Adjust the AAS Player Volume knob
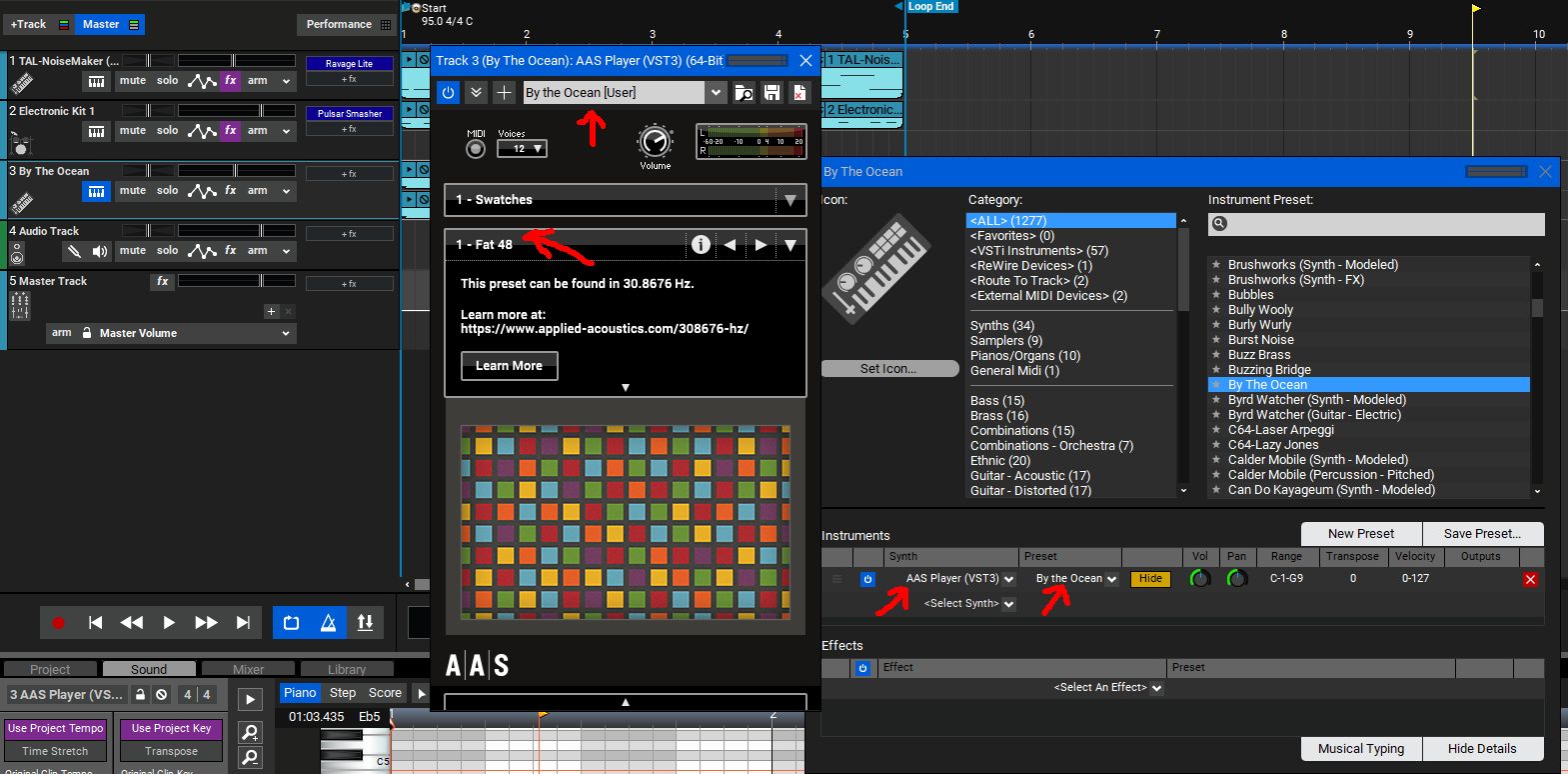Viewport: 1568px width, 774px height. pos(655,141)
